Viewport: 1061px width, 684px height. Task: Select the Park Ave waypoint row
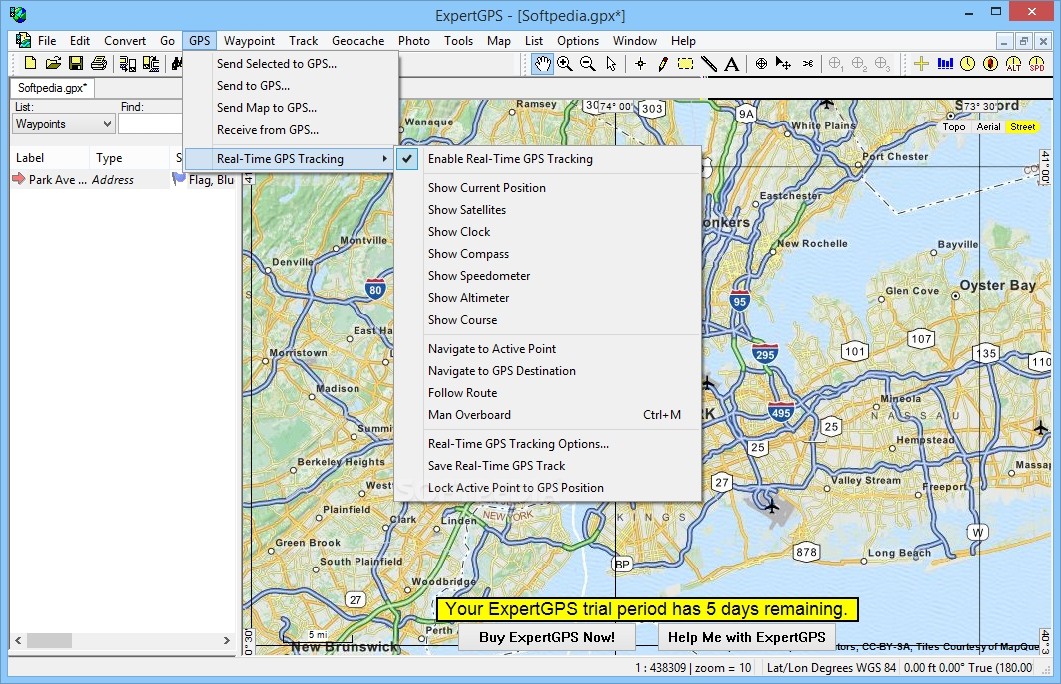123,180
